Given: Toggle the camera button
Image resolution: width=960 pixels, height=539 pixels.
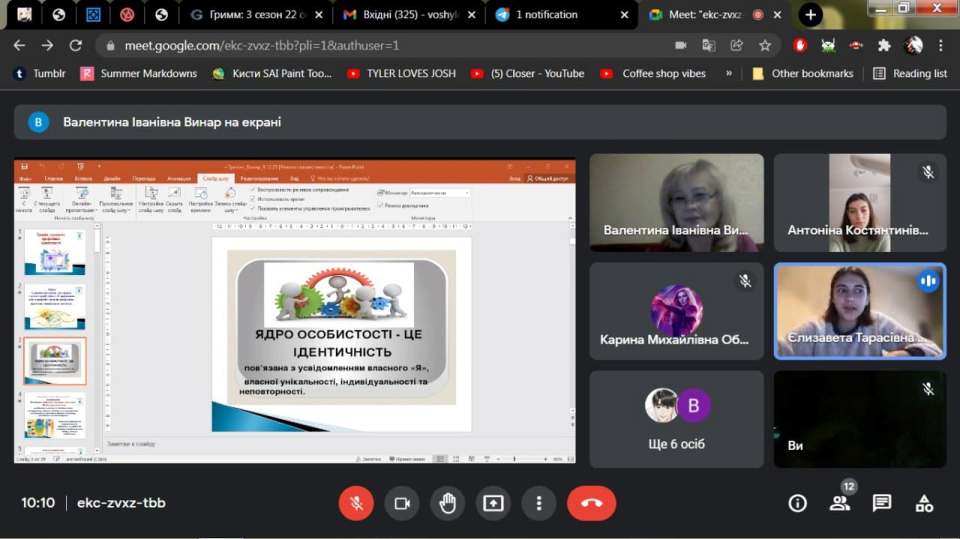Looking at the screenshot, I should [x=402, y=503].
